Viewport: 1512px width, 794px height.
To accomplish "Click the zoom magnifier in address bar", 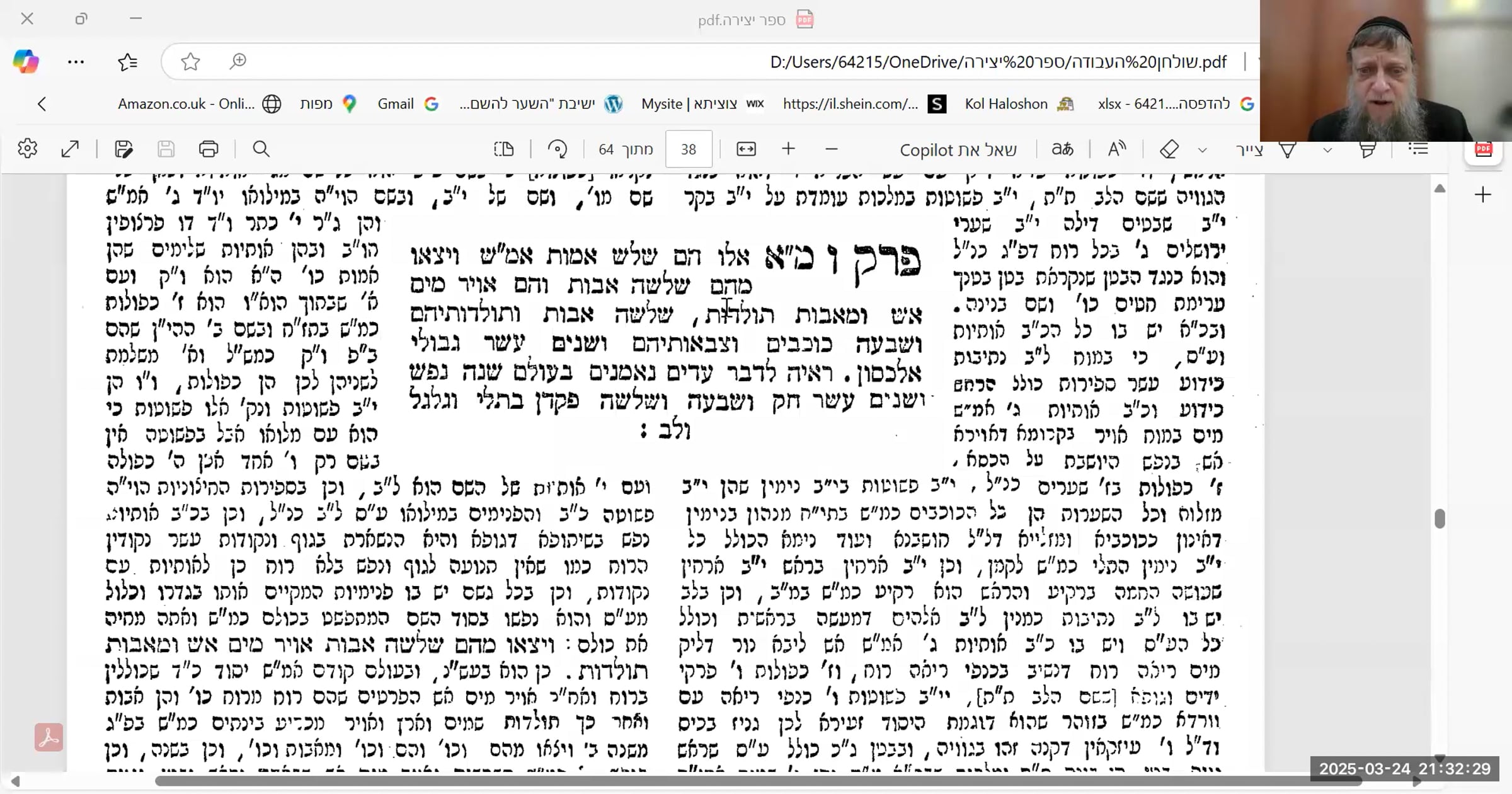I will [x=238, y=61].
